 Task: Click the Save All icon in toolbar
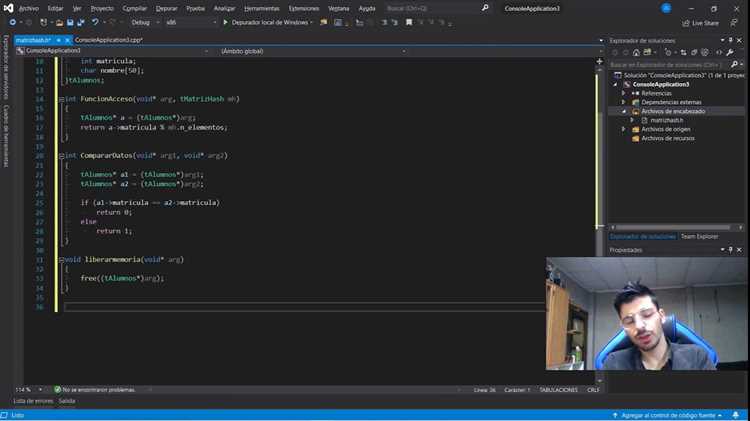click(x=81, y=22)
